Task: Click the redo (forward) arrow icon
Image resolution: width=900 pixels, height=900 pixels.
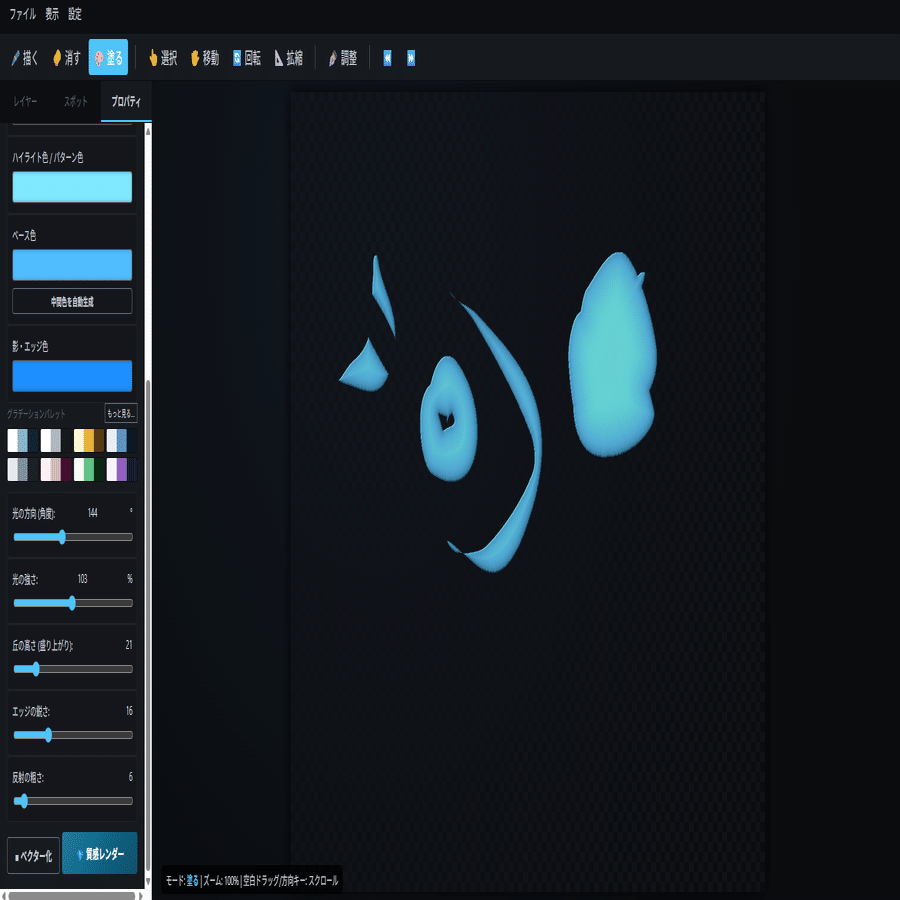Action: [x=411, y=58]
